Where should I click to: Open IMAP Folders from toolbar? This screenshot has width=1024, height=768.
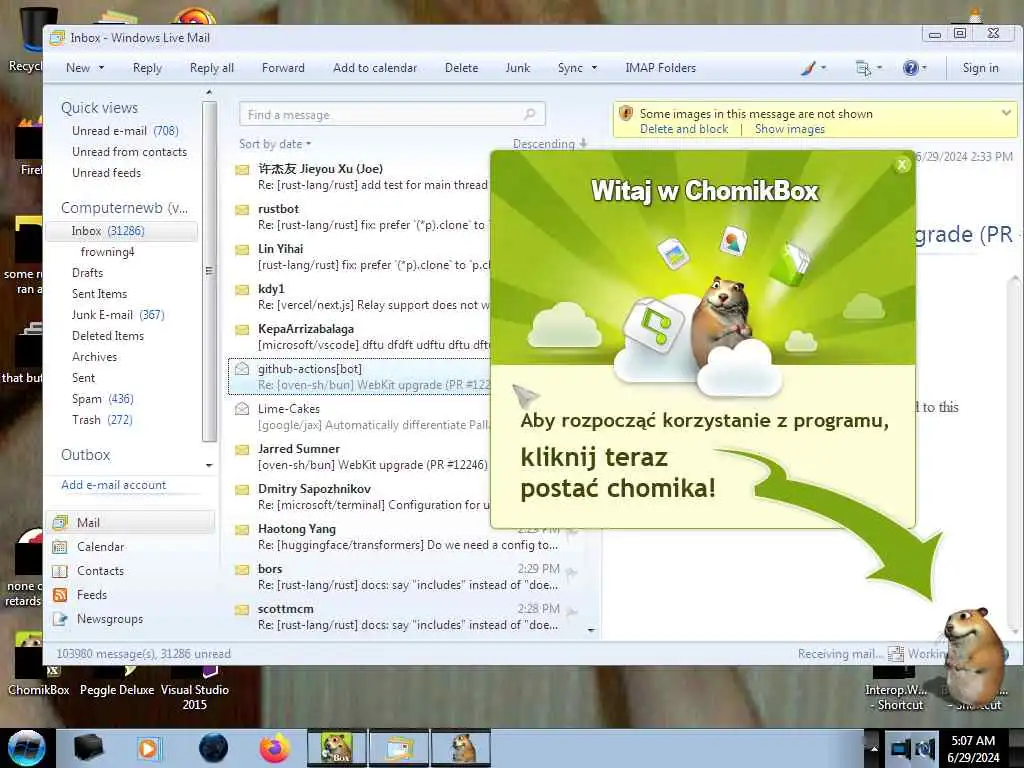click(x=660, y=68)
